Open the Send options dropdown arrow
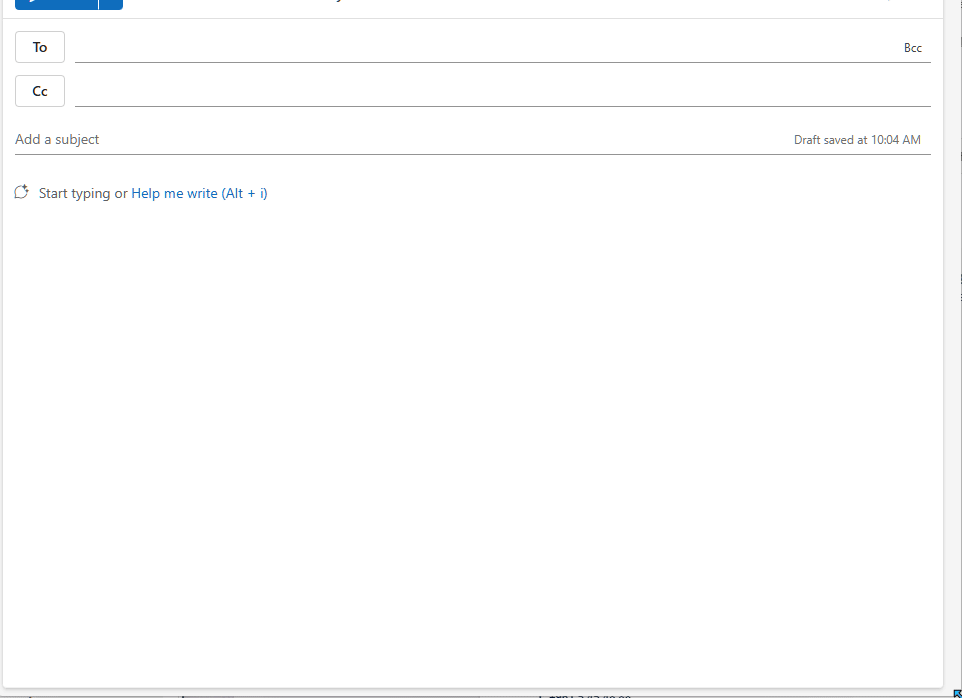 tap(111, 4)
